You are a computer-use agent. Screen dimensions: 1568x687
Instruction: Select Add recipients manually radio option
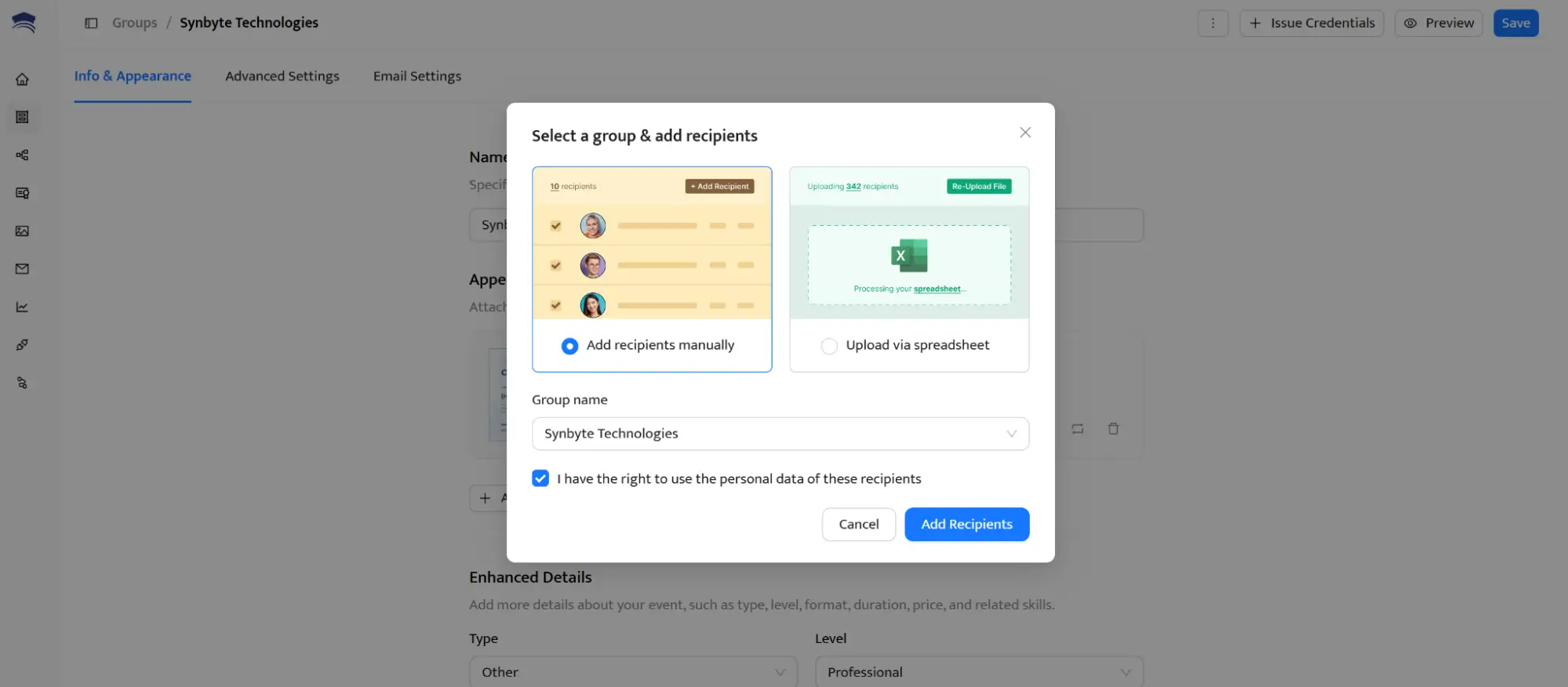[570, 346]
